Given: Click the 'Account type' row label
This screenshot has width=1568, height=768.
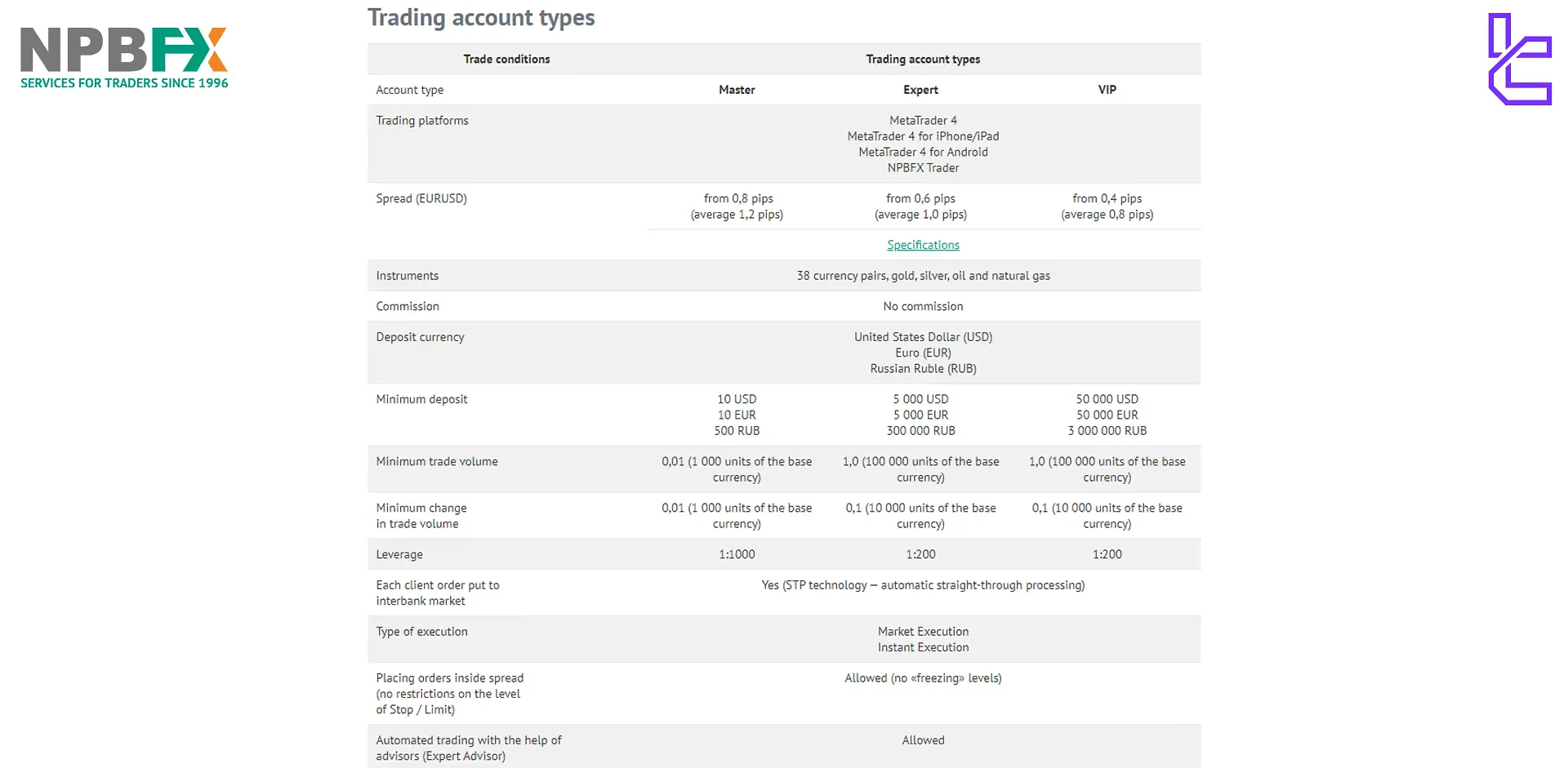Looking at the screenshot, I should point(410,90).
